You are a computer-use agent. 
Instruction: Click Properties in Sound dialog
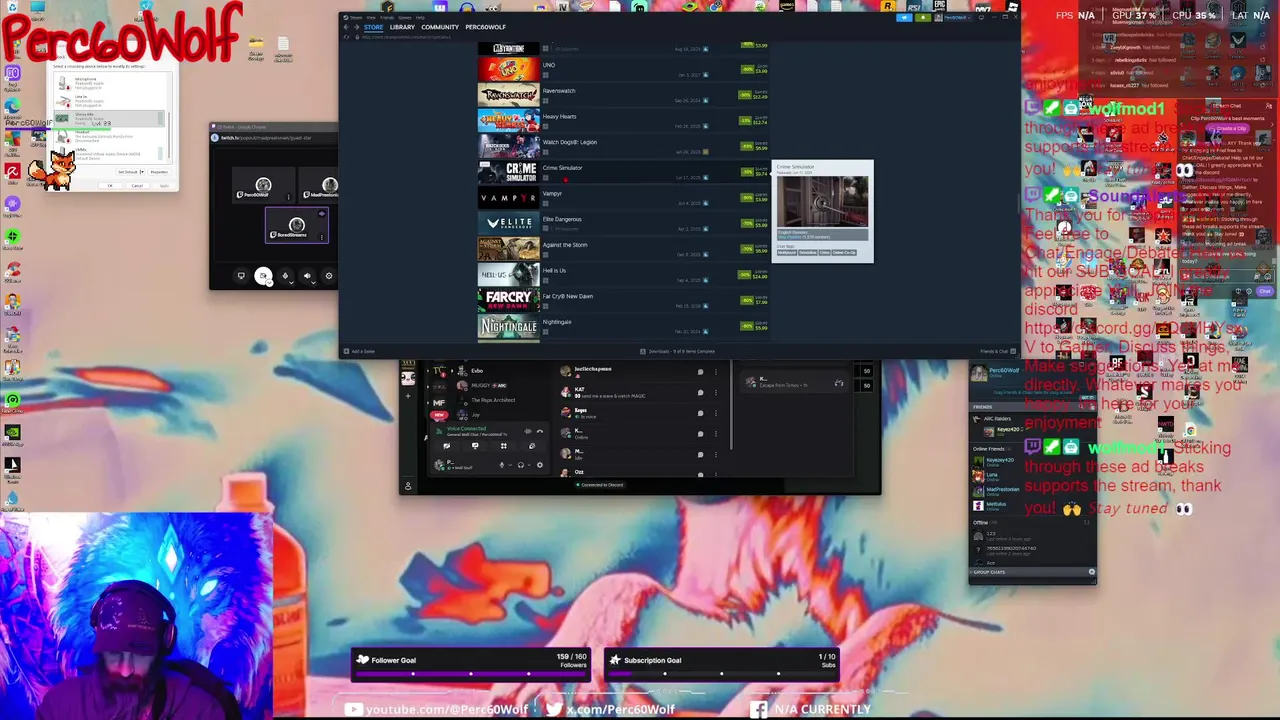point(159,172)
